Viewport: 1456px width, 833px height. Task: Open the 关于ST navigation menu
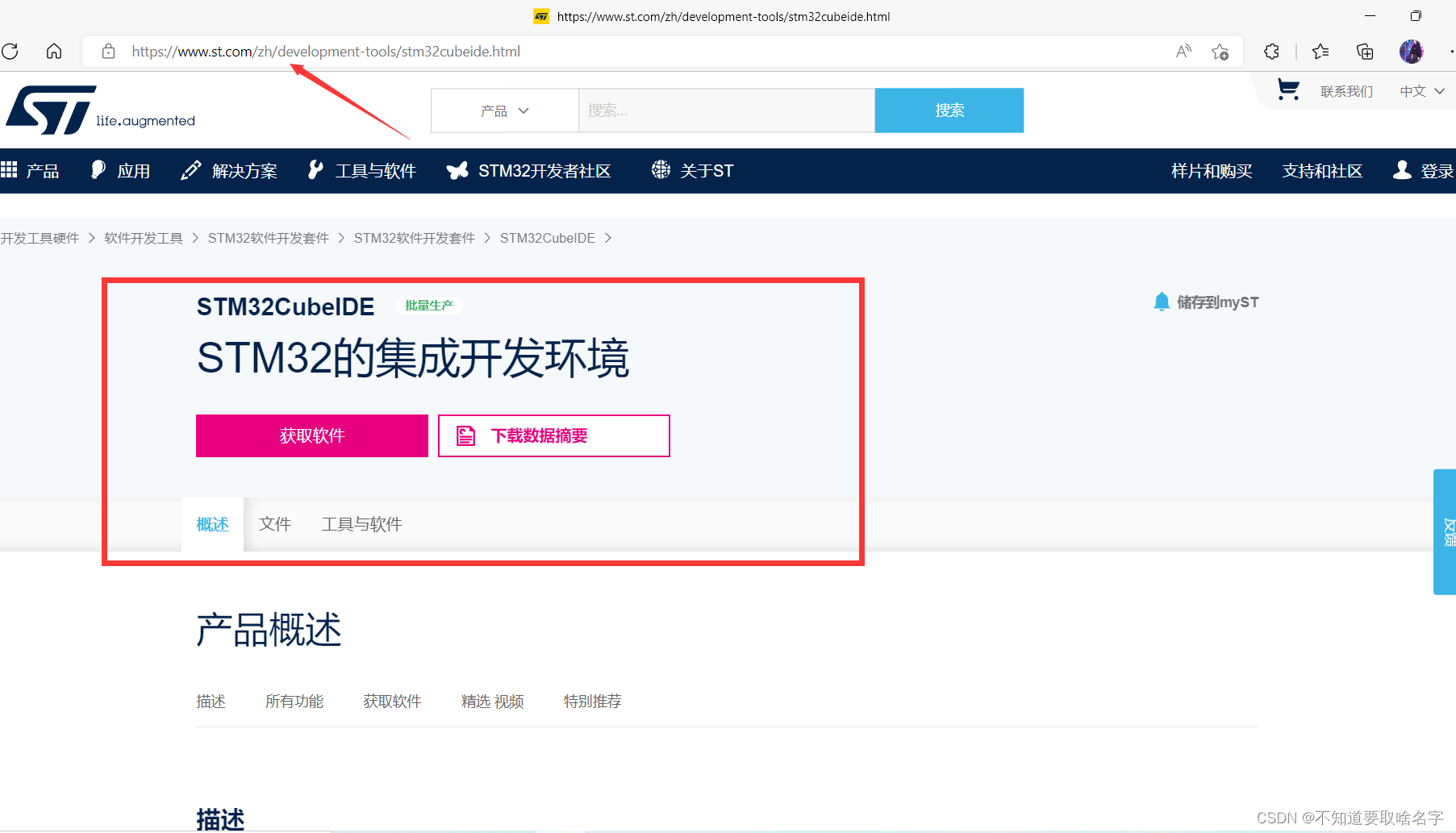coord(707,171)
